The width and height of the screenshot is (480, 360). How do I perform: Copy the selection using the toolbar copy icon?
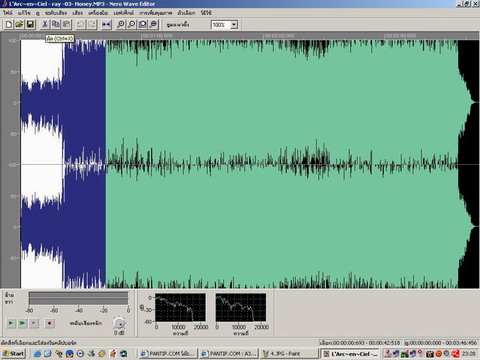pos(56,24)
